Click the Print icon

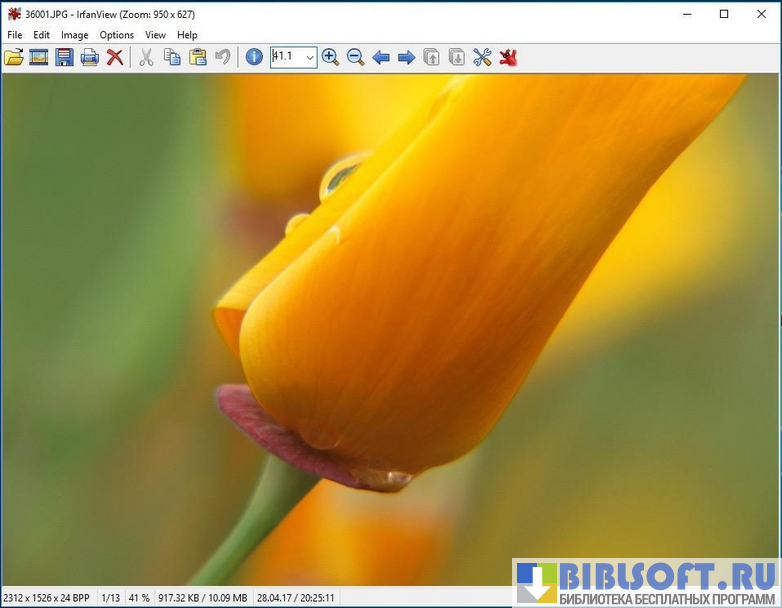pos(89,57)
